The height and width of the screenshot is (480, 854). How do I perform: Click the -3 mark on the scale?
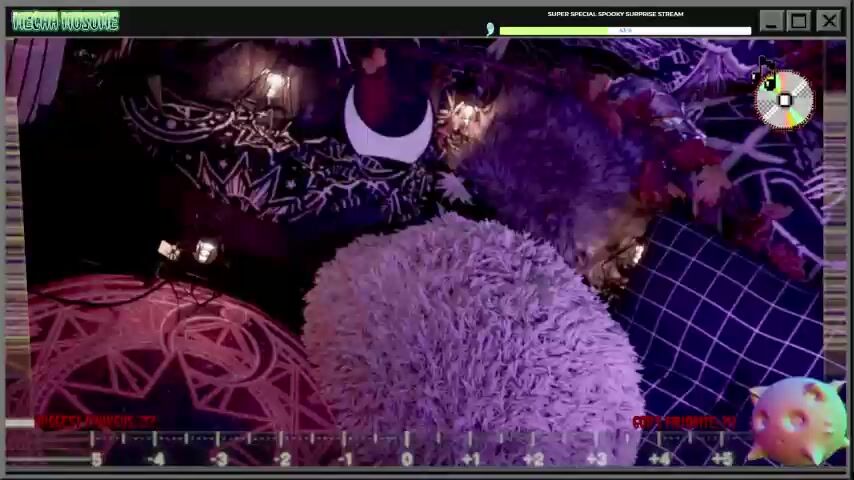click(219, 459)
